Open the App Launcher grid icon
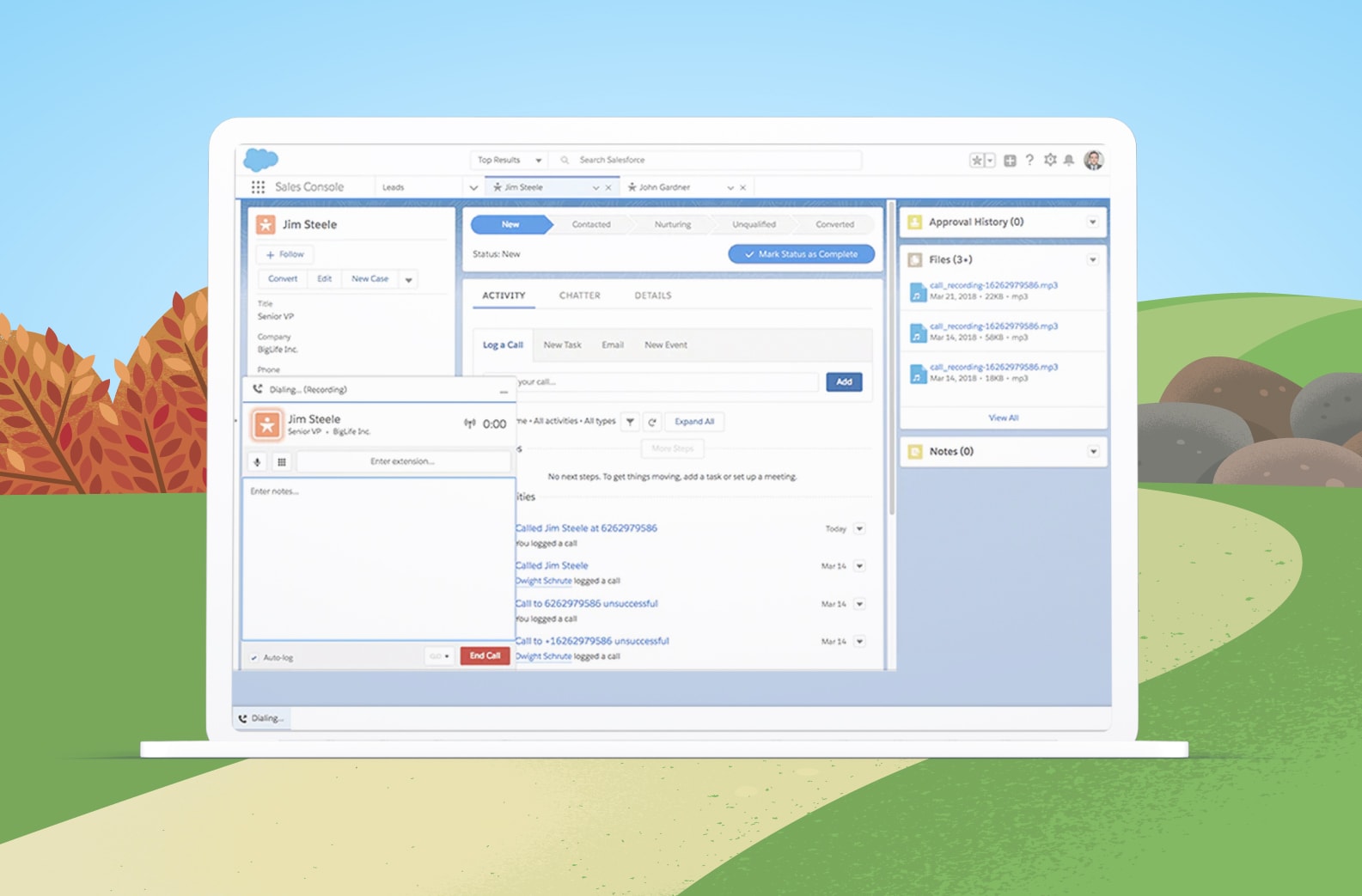1362x896 pixels. point(258,187)
